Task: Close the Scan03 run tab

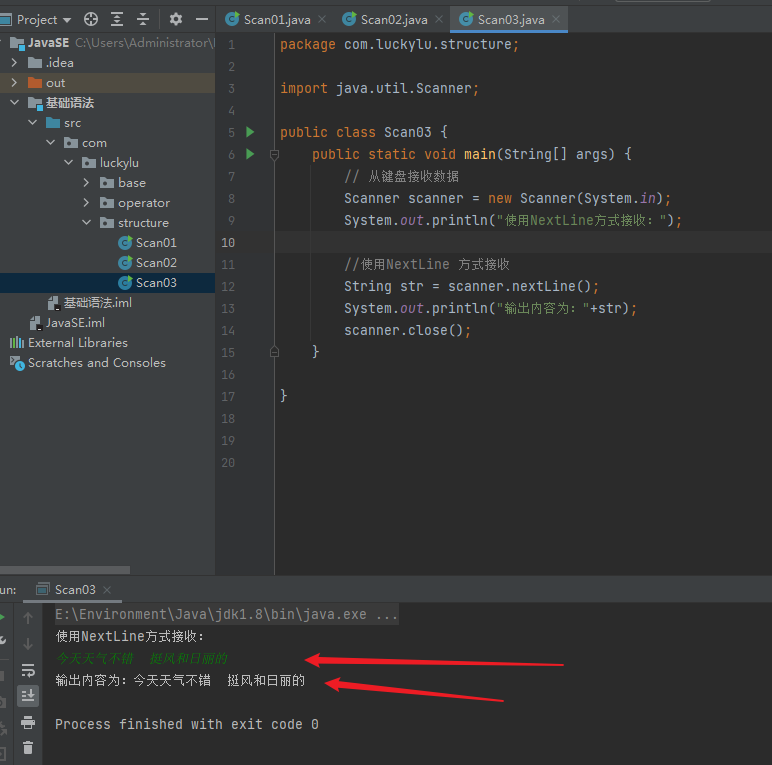Action: 107,589
